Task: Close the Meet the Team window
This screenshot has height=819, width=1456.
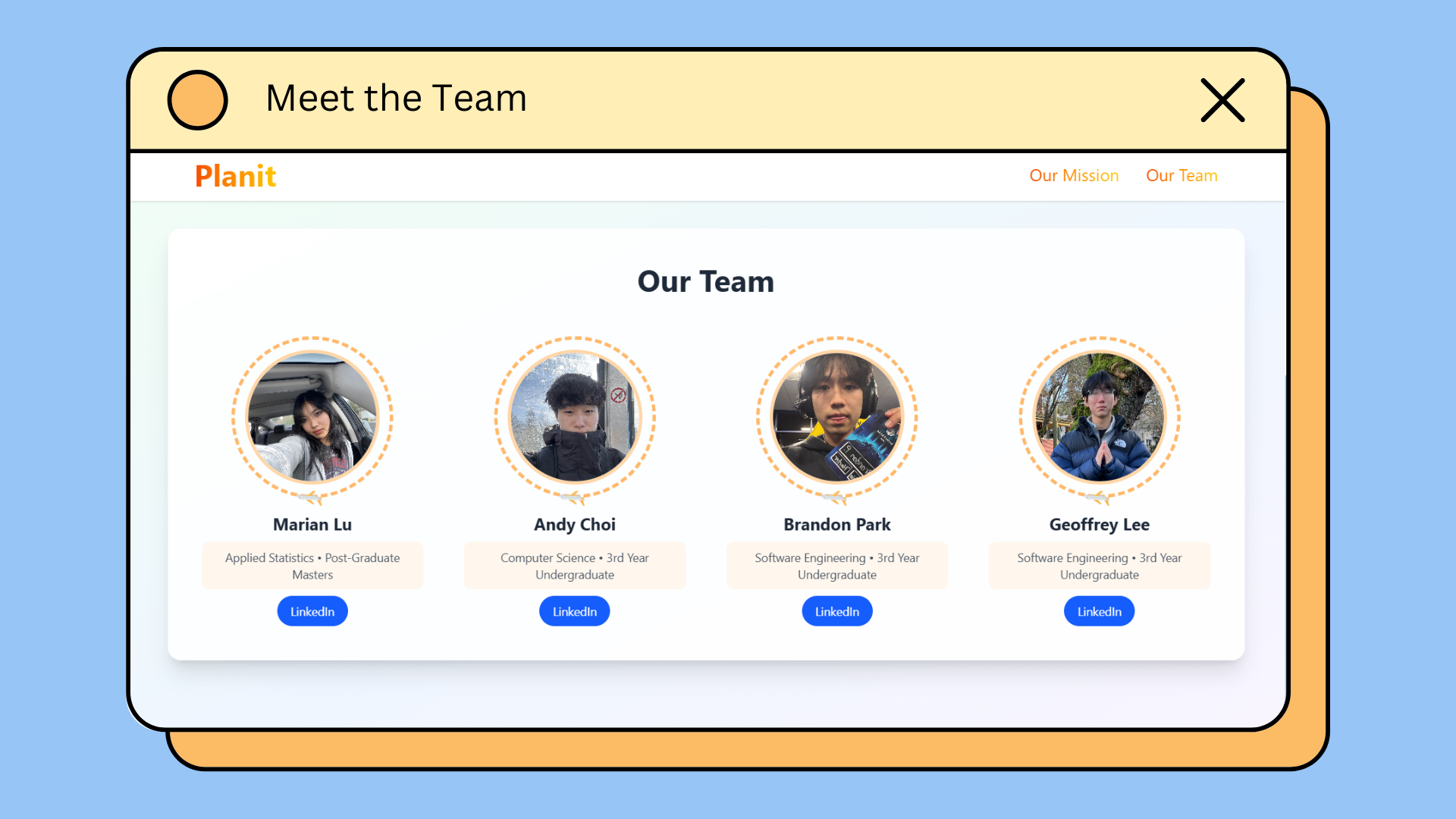Action: click(1222, 100)
